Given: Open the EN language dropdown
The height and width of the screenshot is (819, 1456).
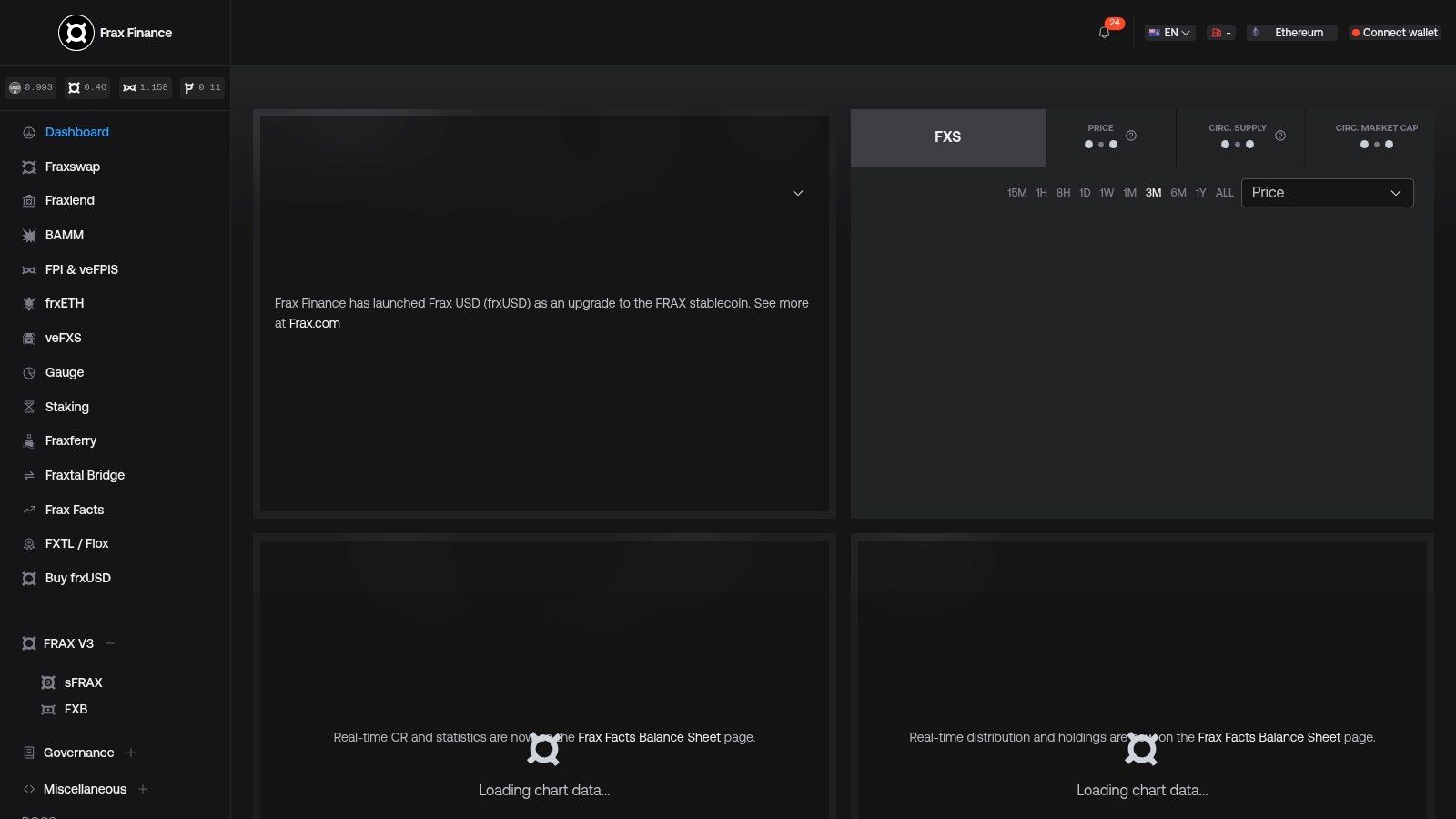Looking at the screenshot, I should coord(1169,33).
